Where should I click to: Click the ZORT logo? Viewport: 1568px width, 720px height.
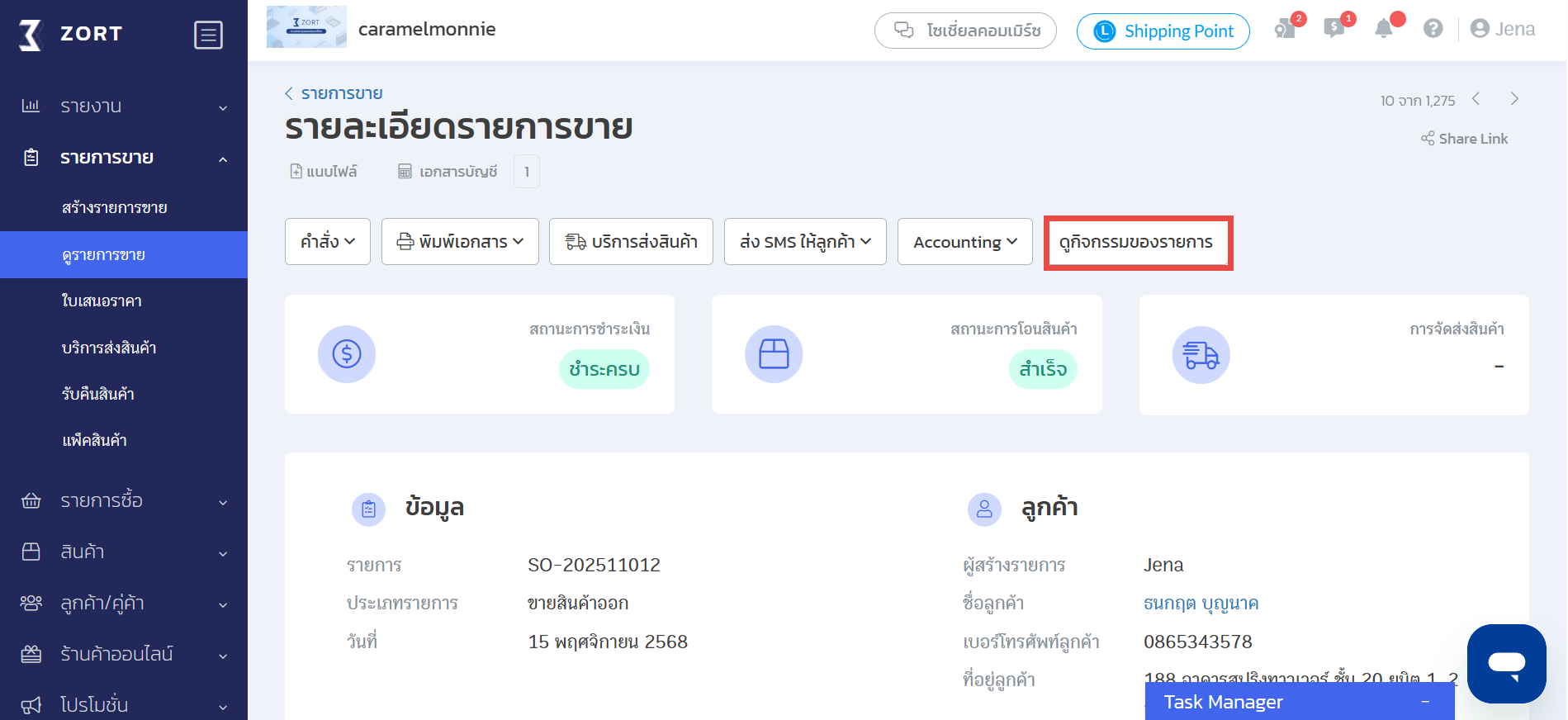coord(71,34)
